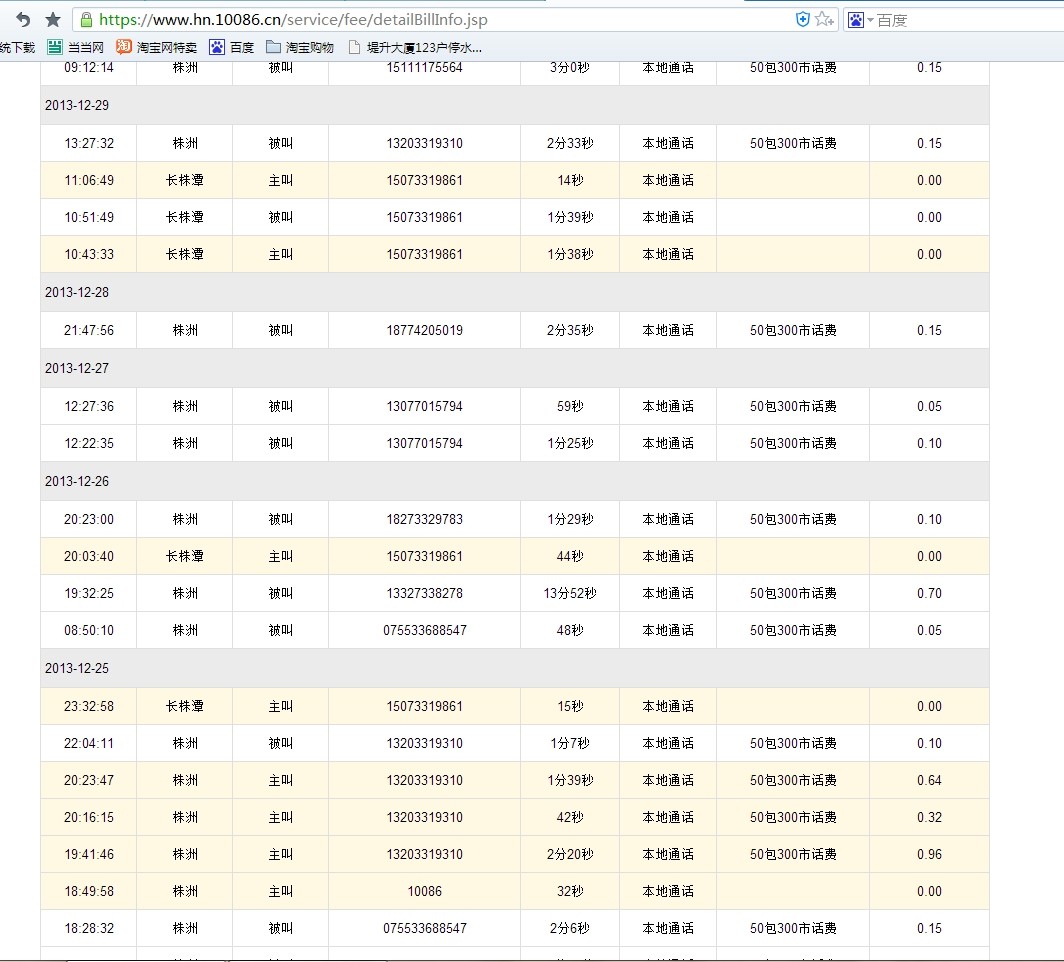Click the undo/back arrow icon

(23, 20)
